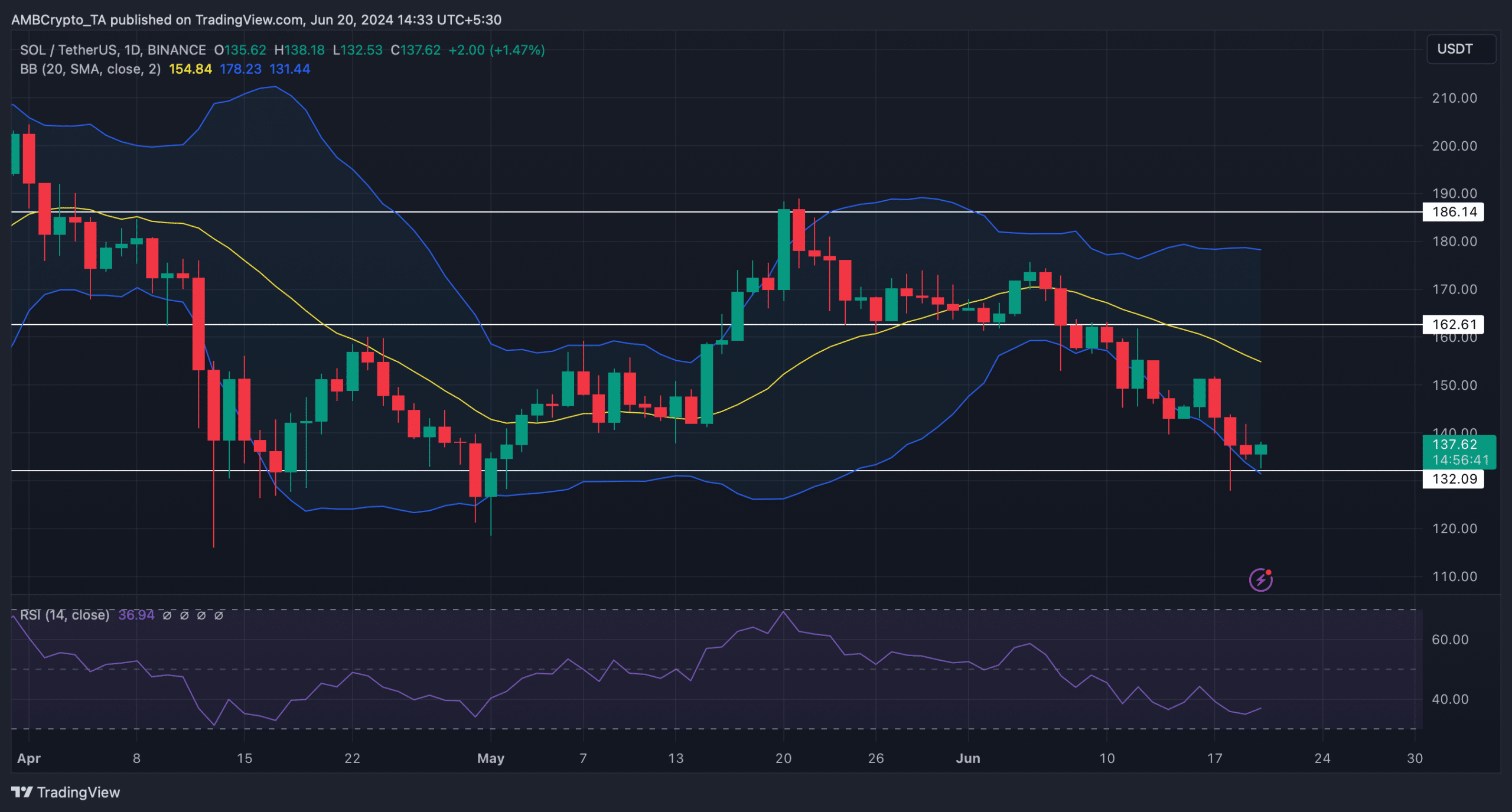Click the 15 date label on the time axis
This screenshot has width=1512, height=812.
coord(244,758)
